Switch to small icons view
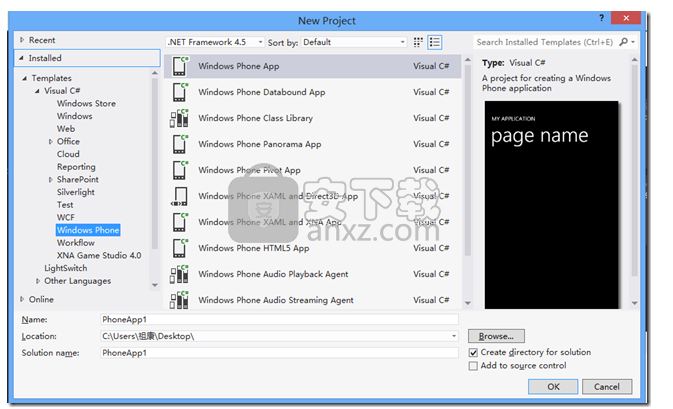 tap(418, 42)
